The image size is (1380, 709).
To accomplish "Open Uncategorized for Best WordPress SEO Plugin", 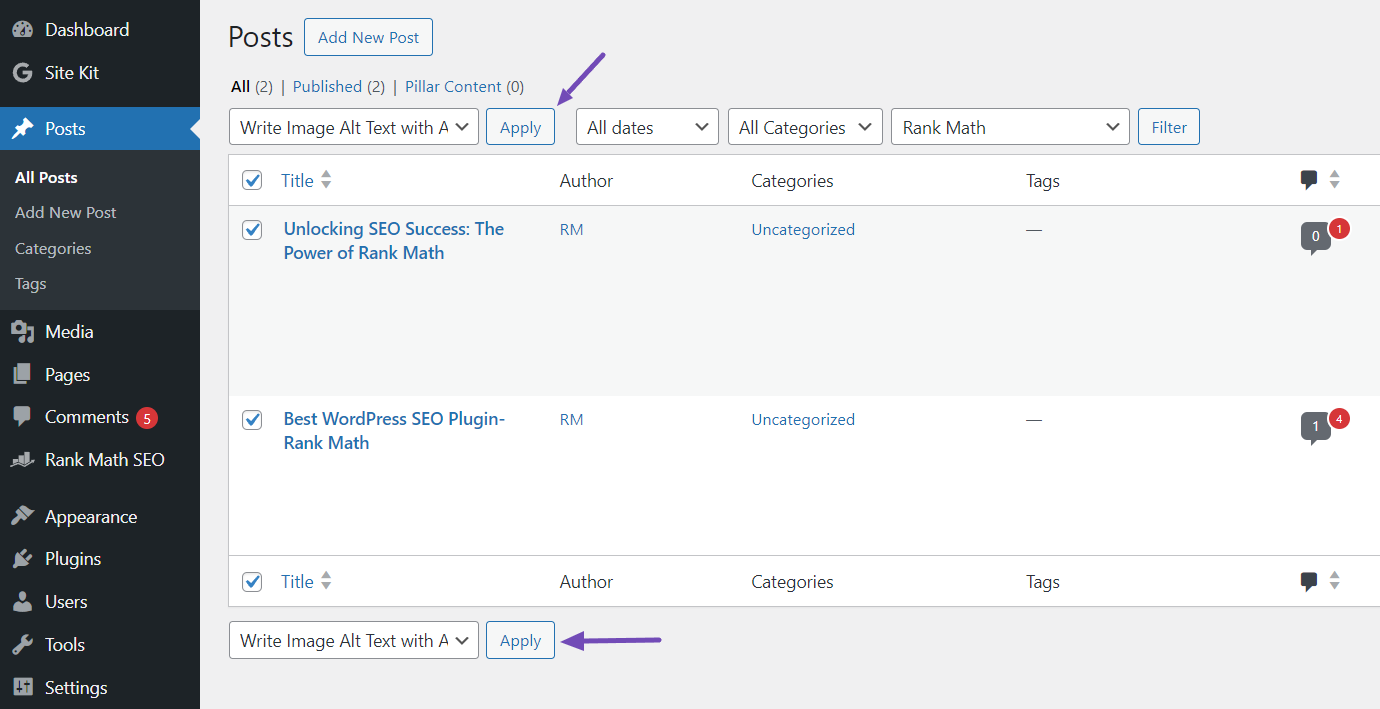I will click(803, 420).
